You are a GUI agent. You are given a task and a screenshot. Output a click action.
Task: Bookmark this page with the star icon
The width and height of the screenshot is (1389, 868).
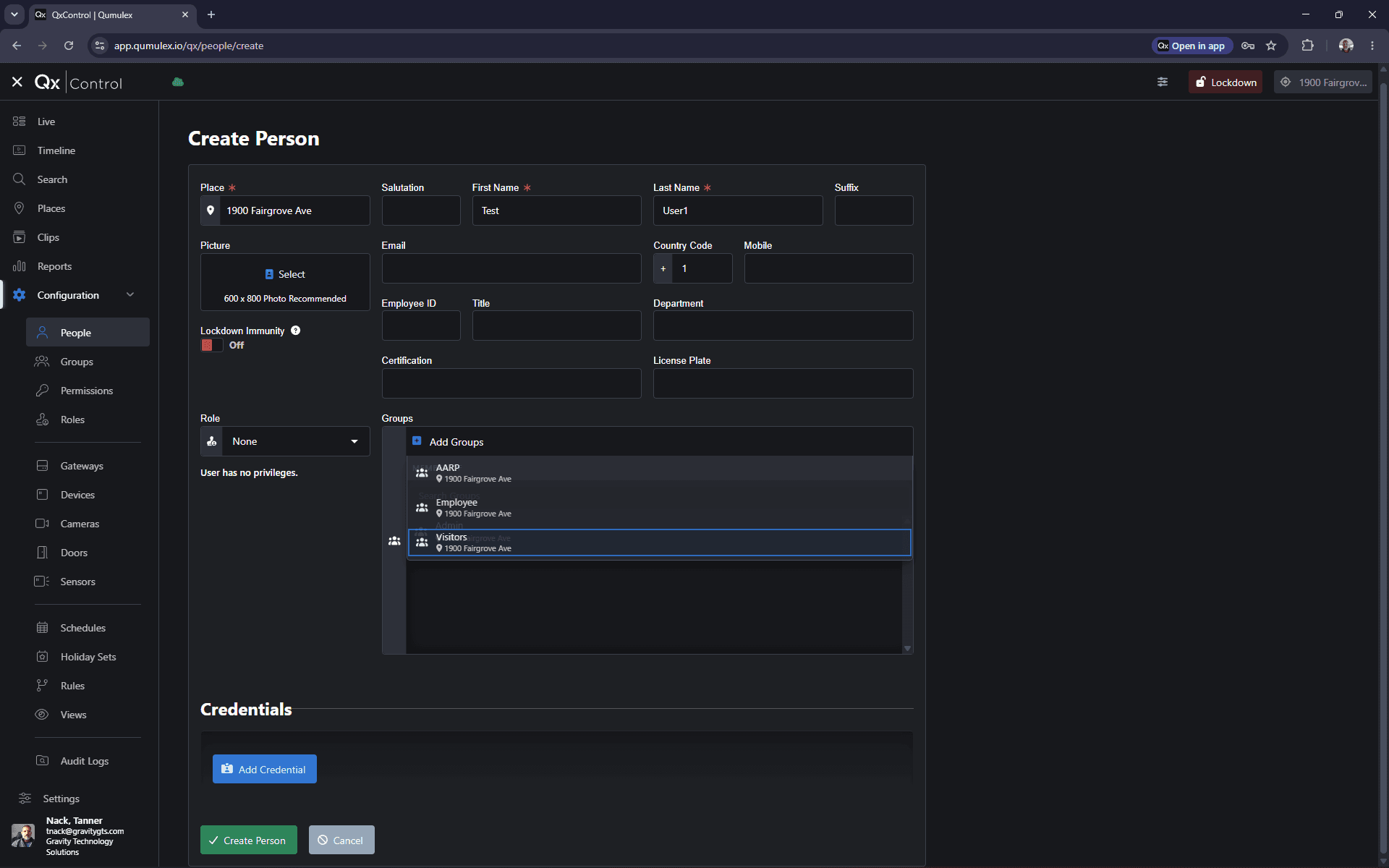click(x=1271, y=46)
